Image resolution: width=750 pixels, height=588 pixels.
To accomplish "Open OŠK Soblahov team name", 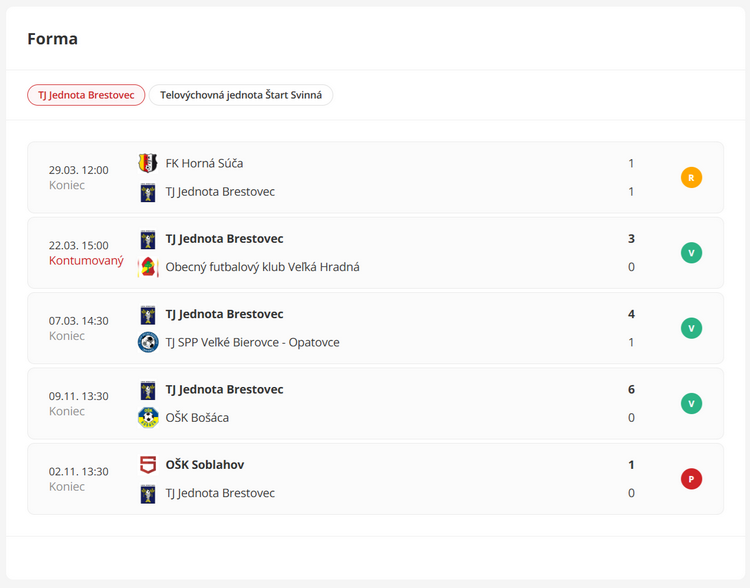I will pos(205,465).
